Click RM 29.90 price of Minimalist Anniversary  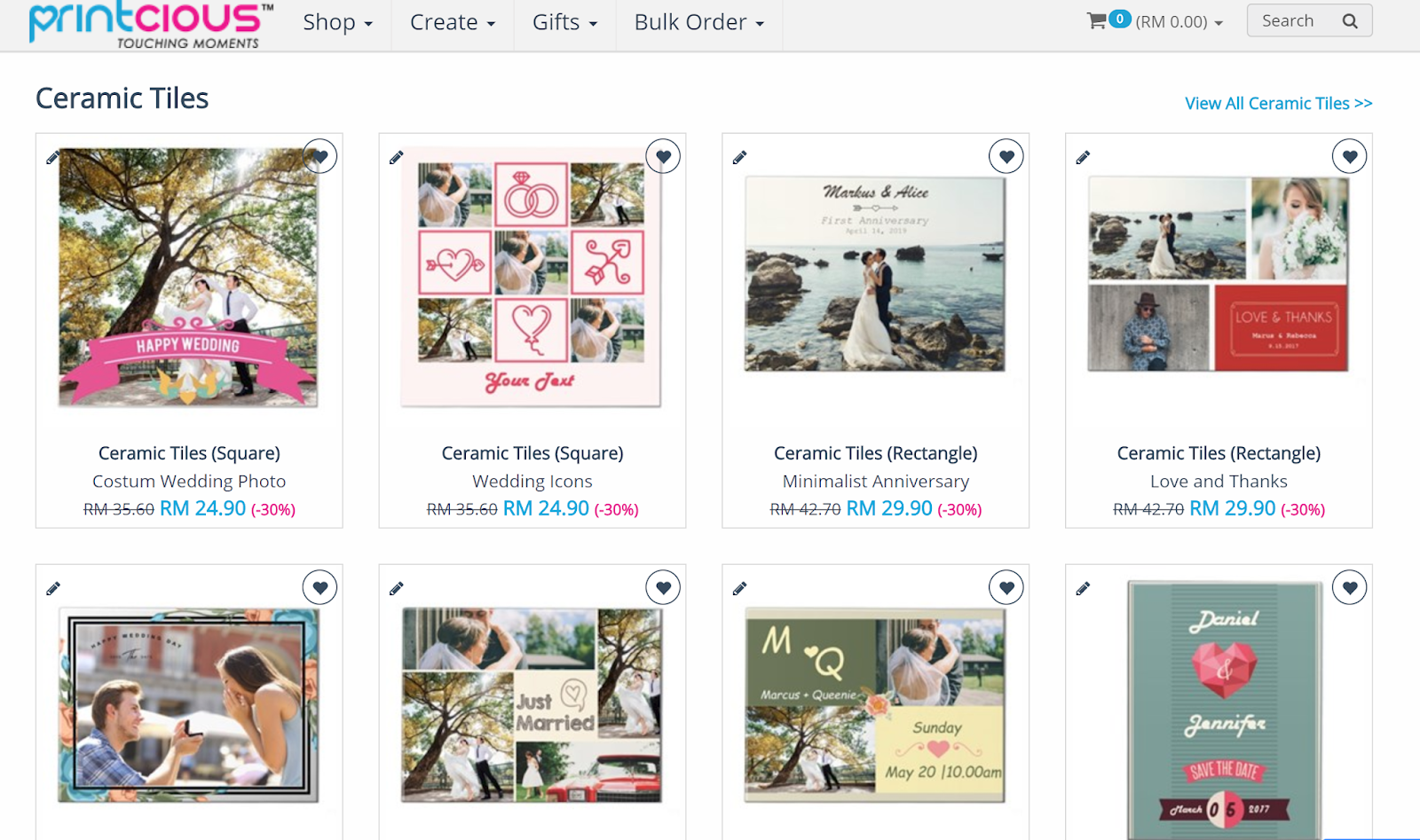pos(889,508)
